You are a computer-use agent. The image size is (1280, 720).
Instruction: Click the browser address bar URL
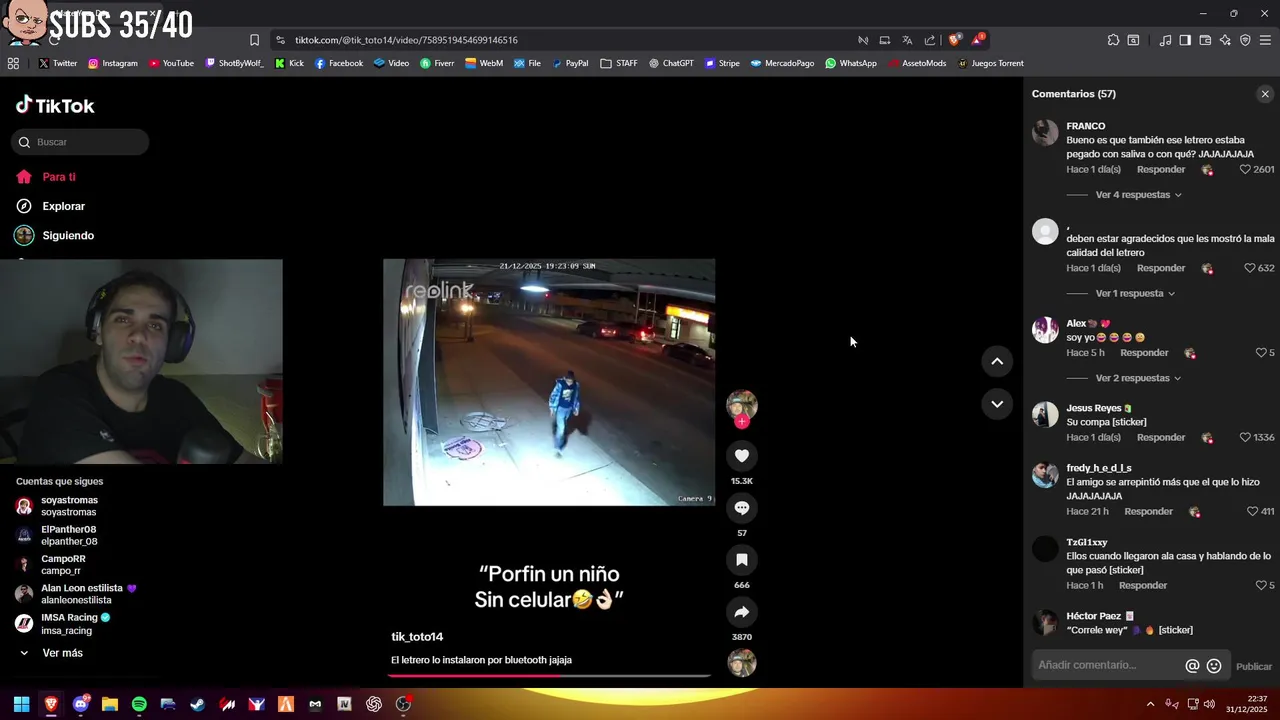tap(406, 40)
